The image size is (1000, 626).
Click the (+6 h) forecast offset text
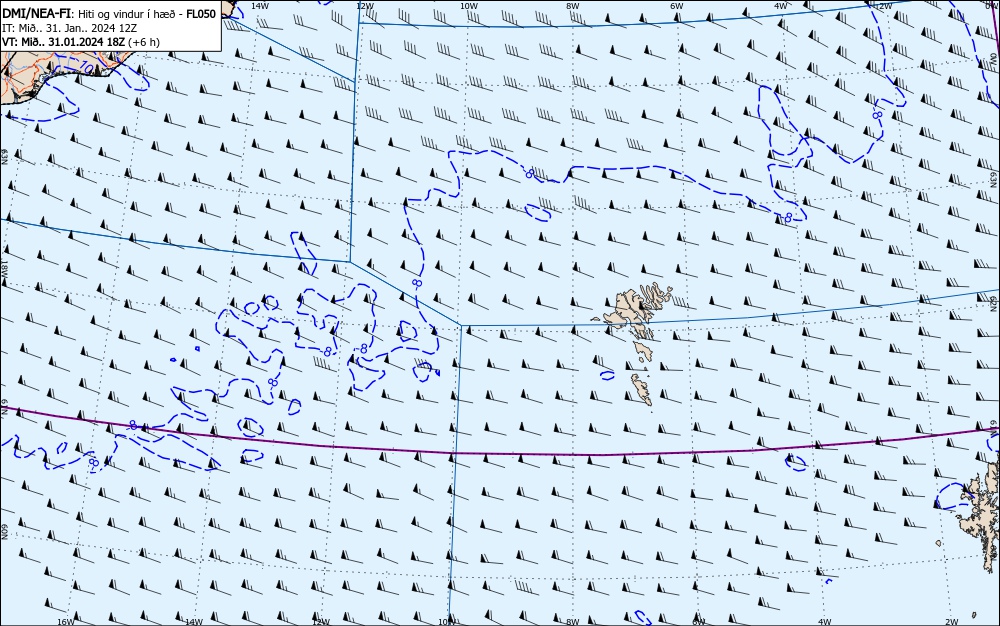pyautogui.click(x=143, y=42)
